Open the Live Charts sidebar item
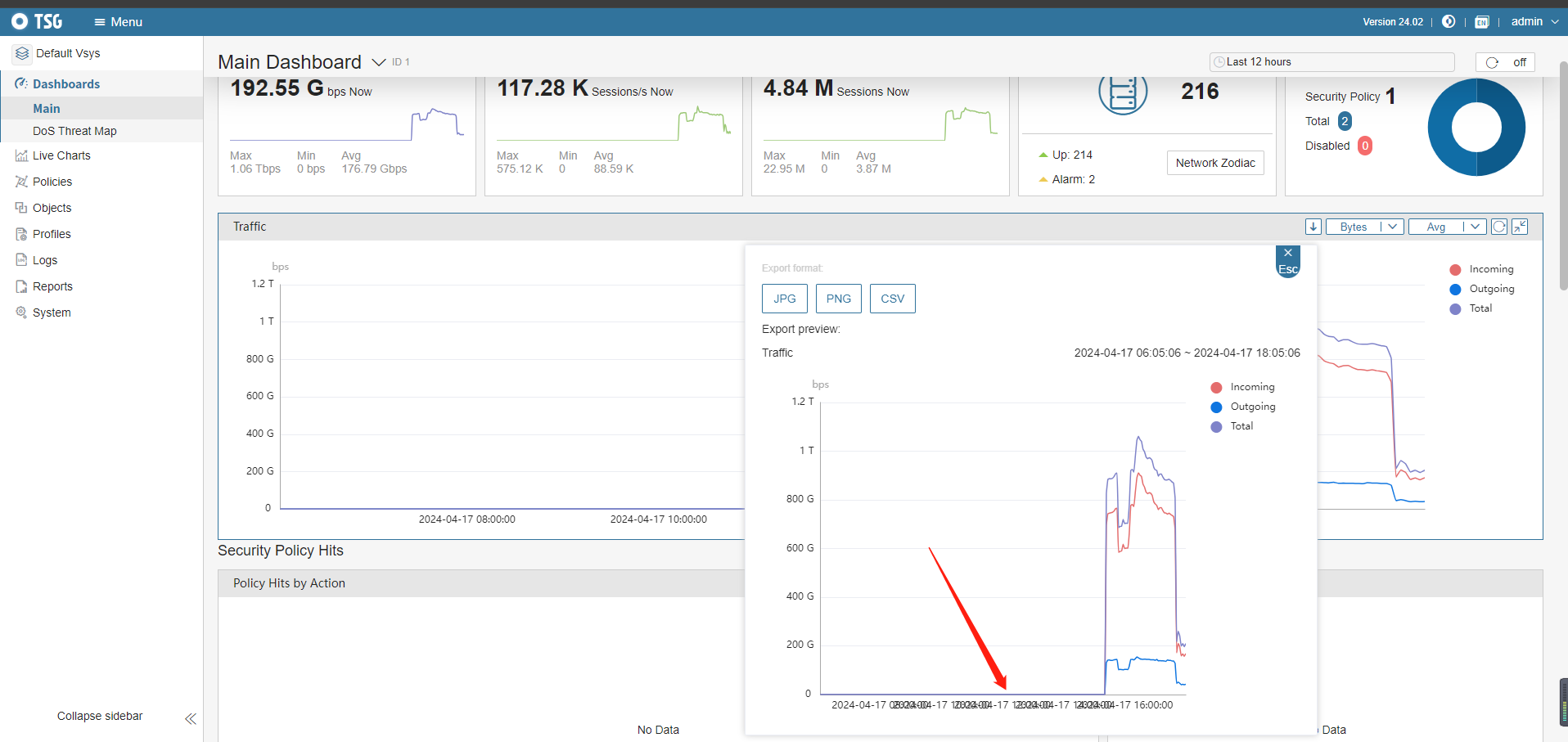This screenshot has height=742, width=1568. [61, 155]
